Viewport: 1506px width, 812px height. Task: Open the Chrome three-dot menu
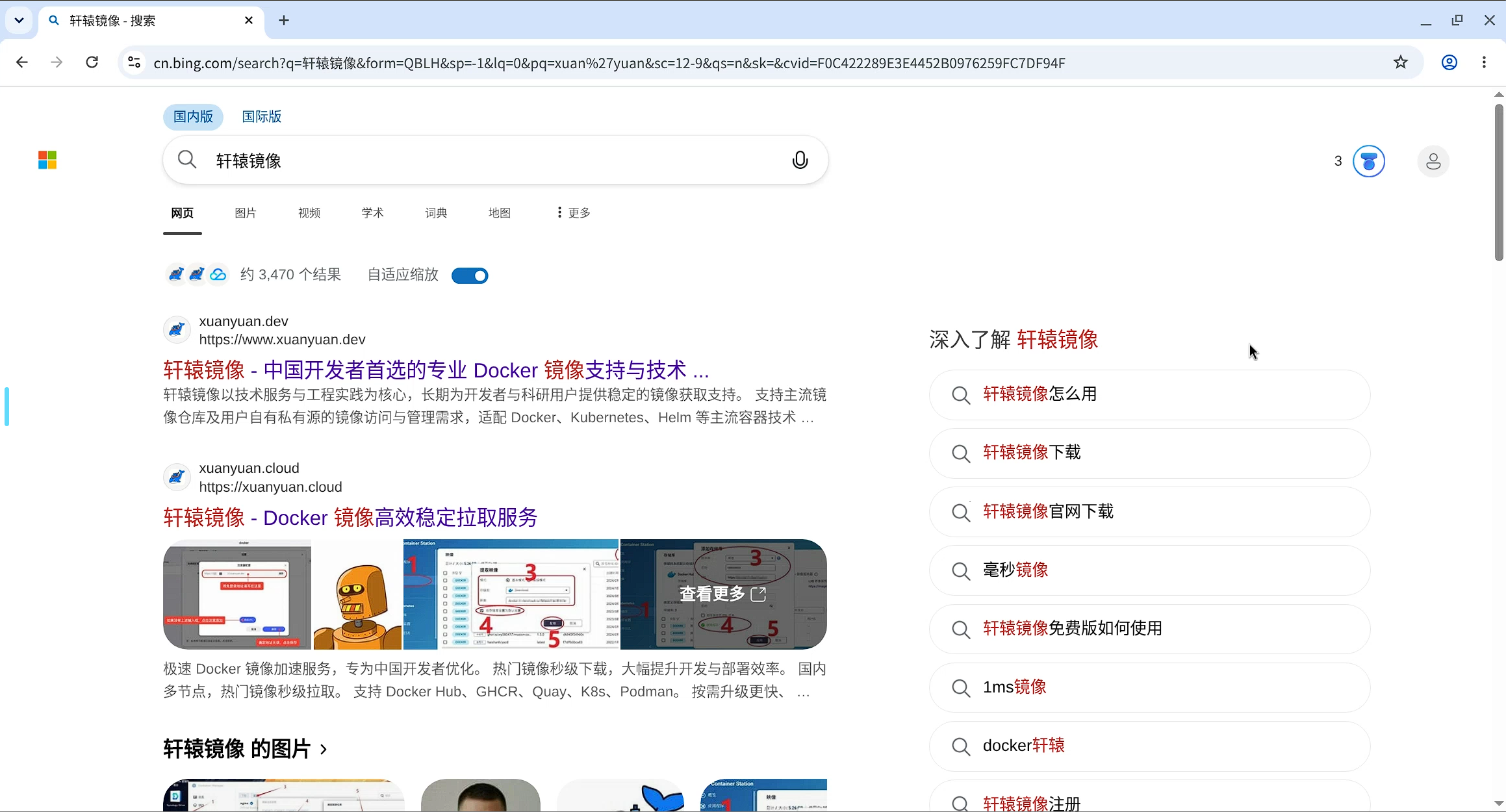1484,62
